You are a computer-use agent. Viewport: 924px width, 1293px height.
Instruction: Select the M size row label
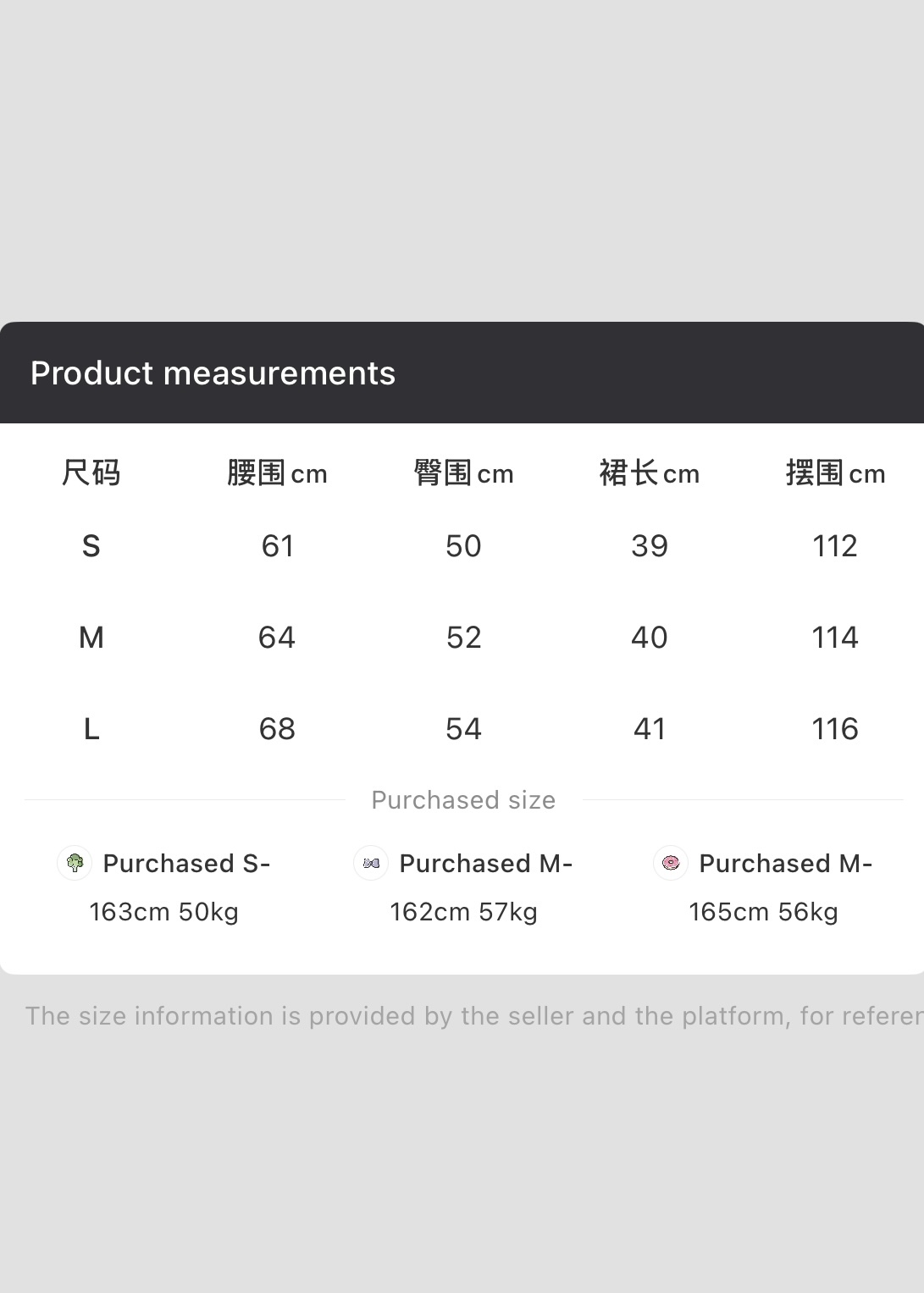[91, 638]
